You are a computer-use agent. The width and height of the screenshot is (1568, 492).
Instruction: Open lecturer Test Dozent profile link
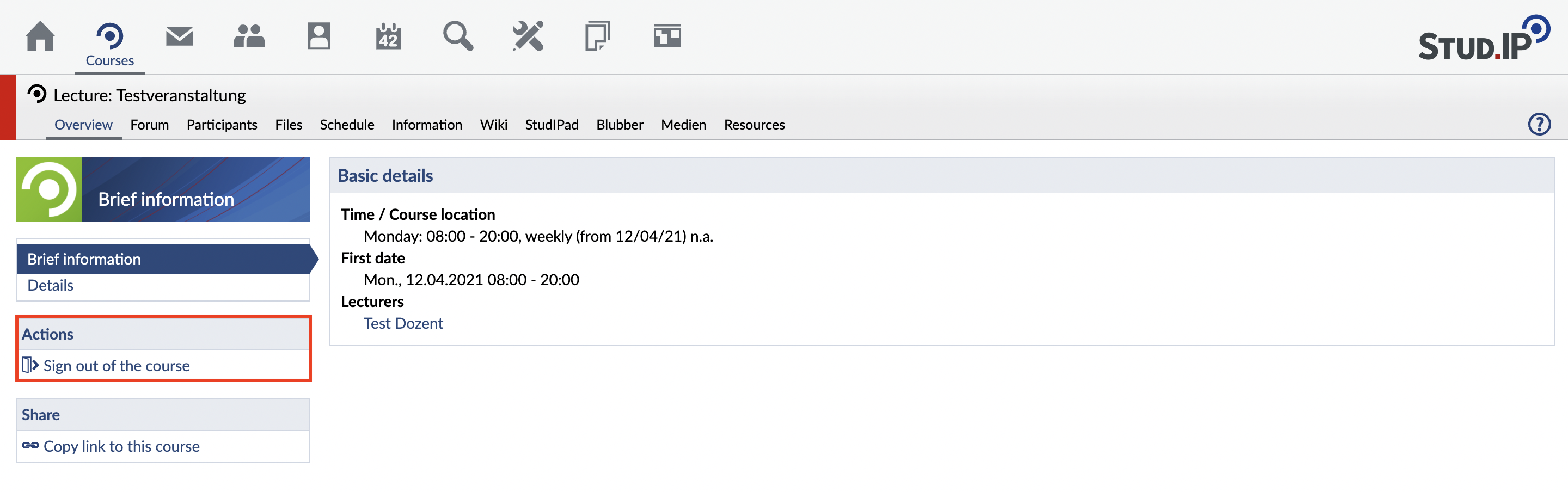coord(403,323)
